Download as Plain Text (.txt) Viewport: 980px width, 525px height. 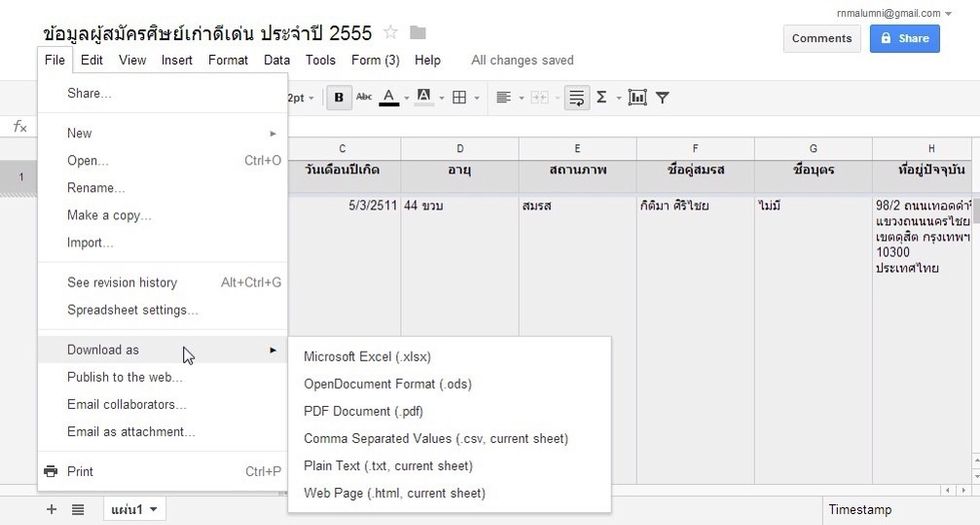449,466
